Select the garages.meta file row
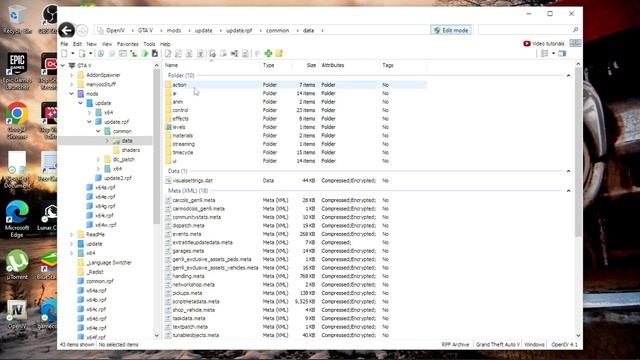Image resolution: width=640 pixels, height=360 pixels. point(296,251)
